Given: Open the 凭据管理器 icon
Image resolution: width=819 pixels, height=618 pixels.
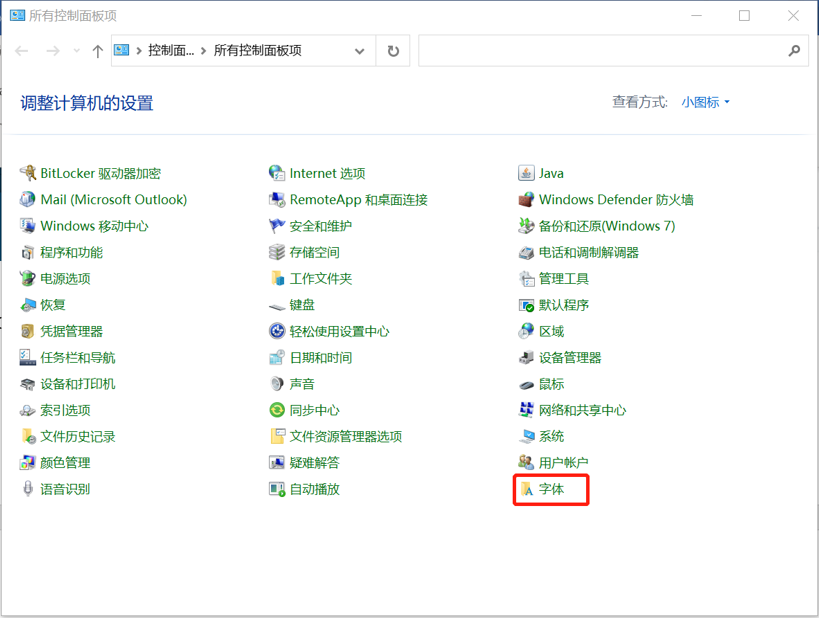Looking at the screenshot, I should (27, 331).
